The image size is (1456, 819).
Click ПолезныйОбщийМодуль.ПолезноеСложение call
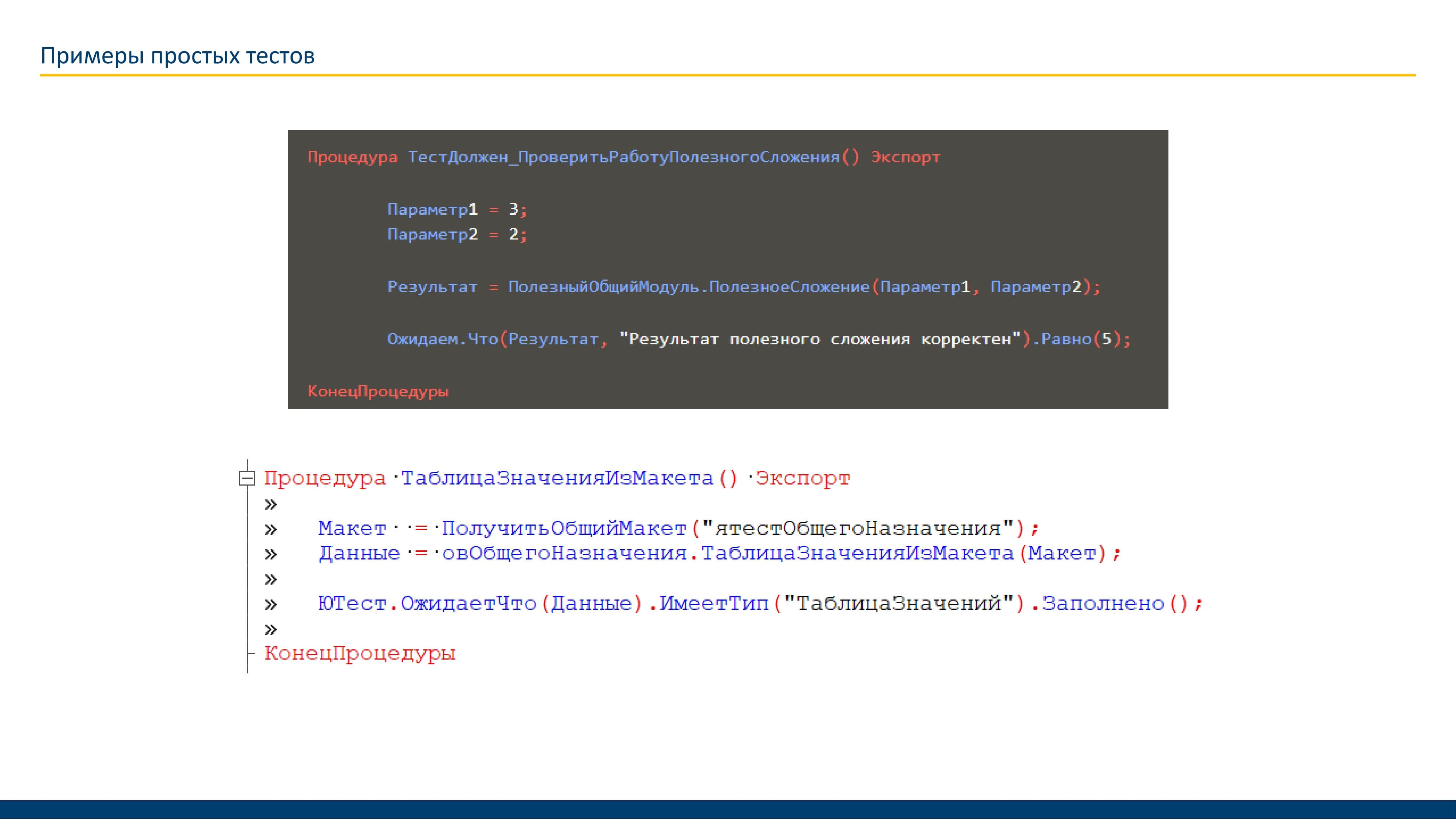688,287
